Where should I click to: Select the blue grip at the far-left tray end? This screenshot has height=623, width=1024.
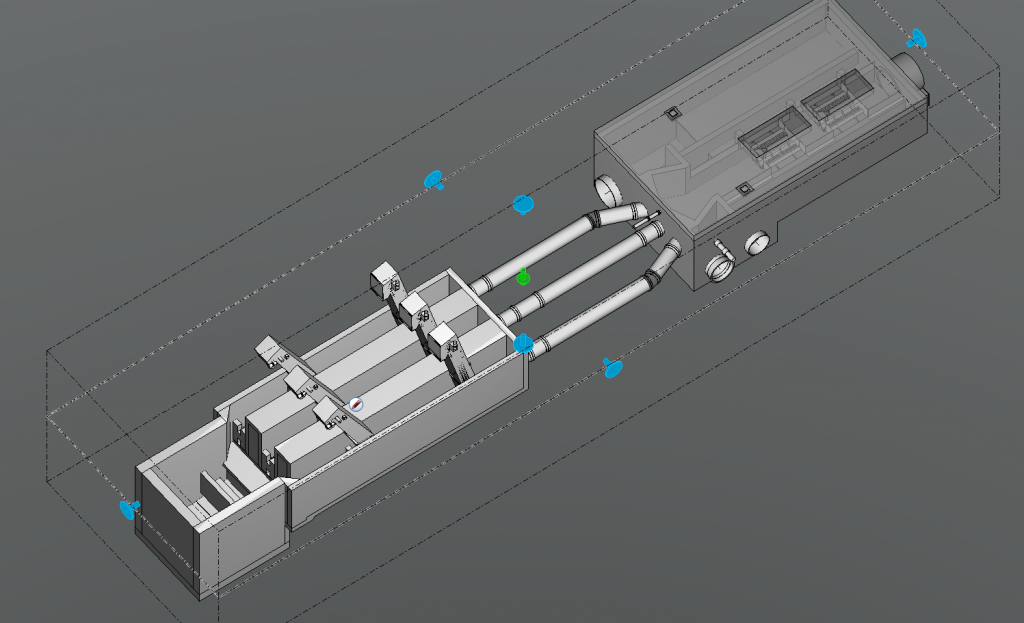pyautogui.click(x=128, y=509)
